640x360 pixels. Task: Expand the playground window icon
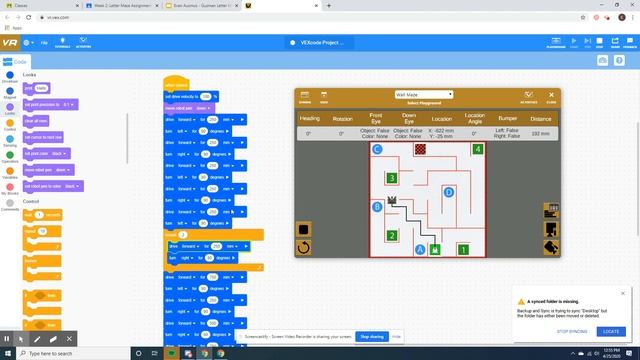(304, 97)
